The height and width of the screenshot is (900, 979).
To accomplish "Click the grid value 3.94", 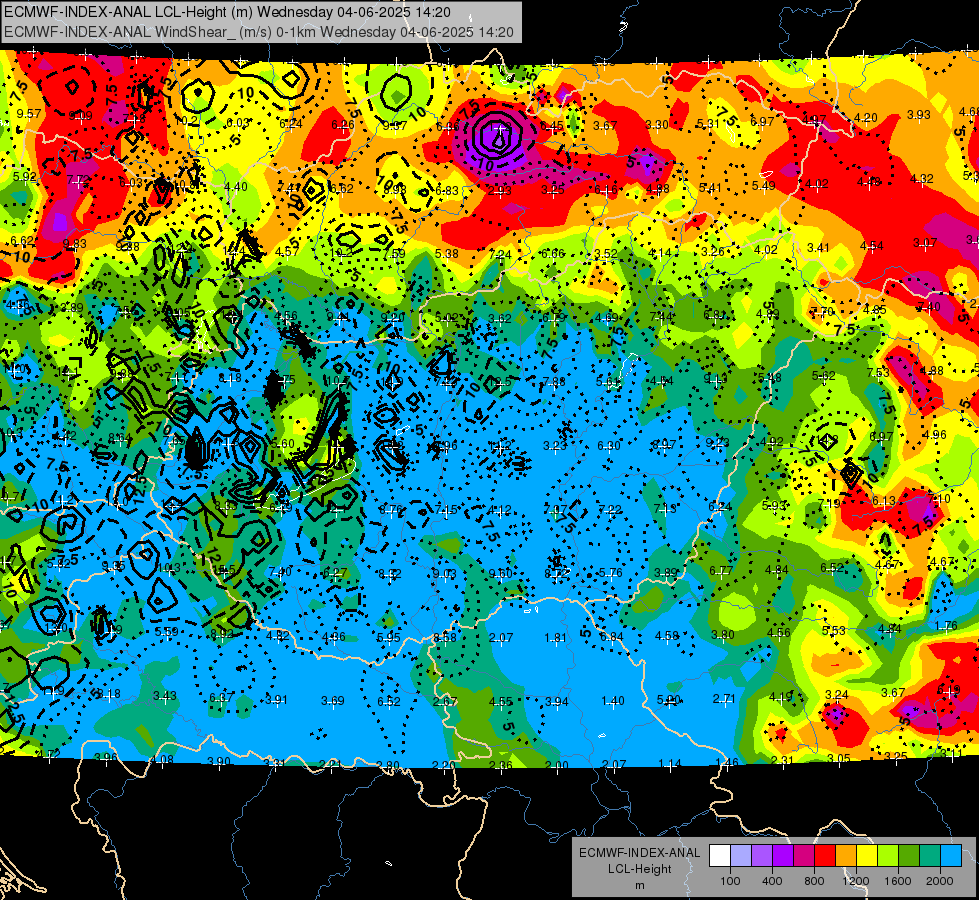I will [556, 702].
